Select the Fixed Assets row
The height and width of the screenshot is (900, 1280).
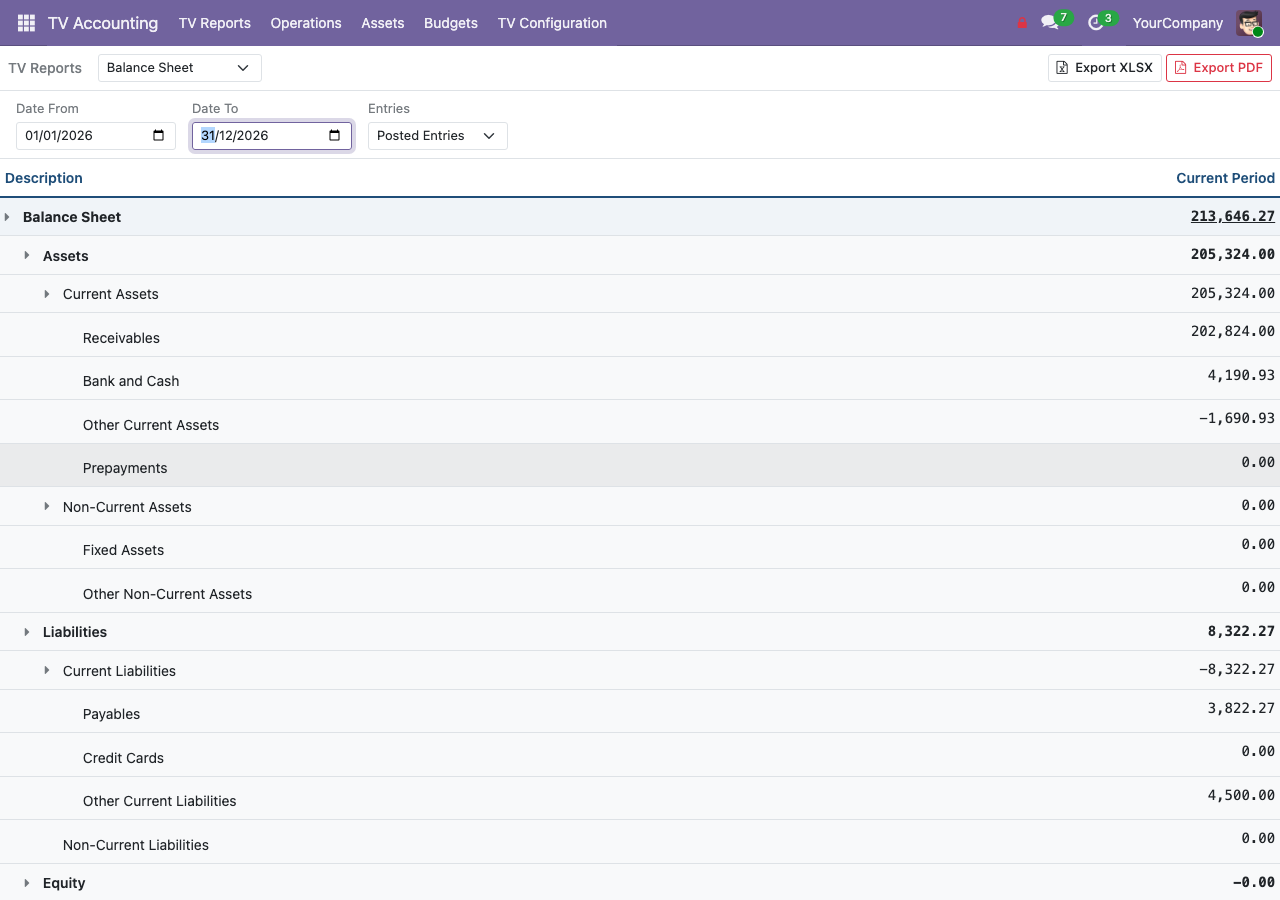[x=640, y=548]
